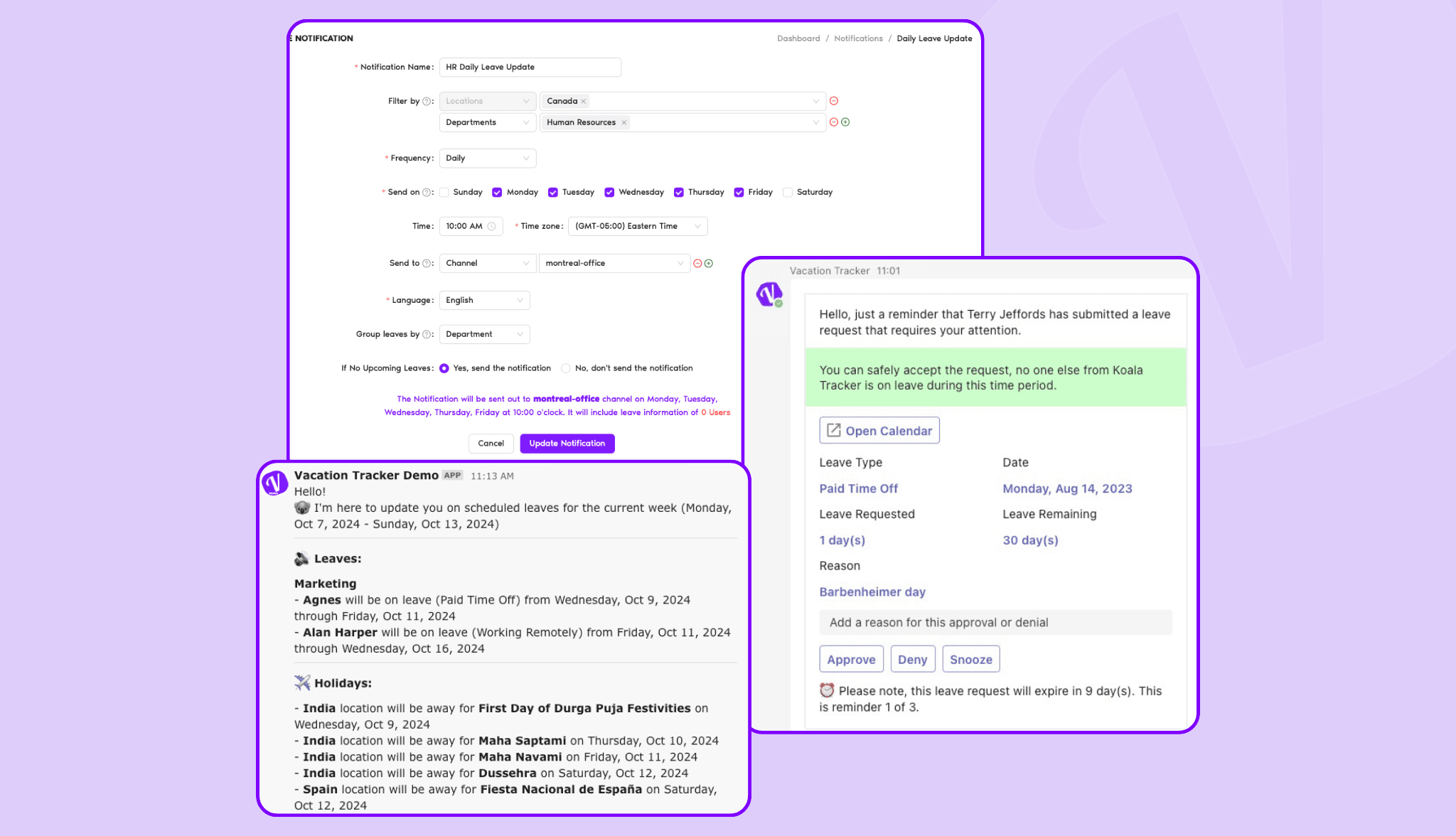Enable the Saturday checkbox
The width and height of the screenshot is (1456, 836).
click(788, 193)
